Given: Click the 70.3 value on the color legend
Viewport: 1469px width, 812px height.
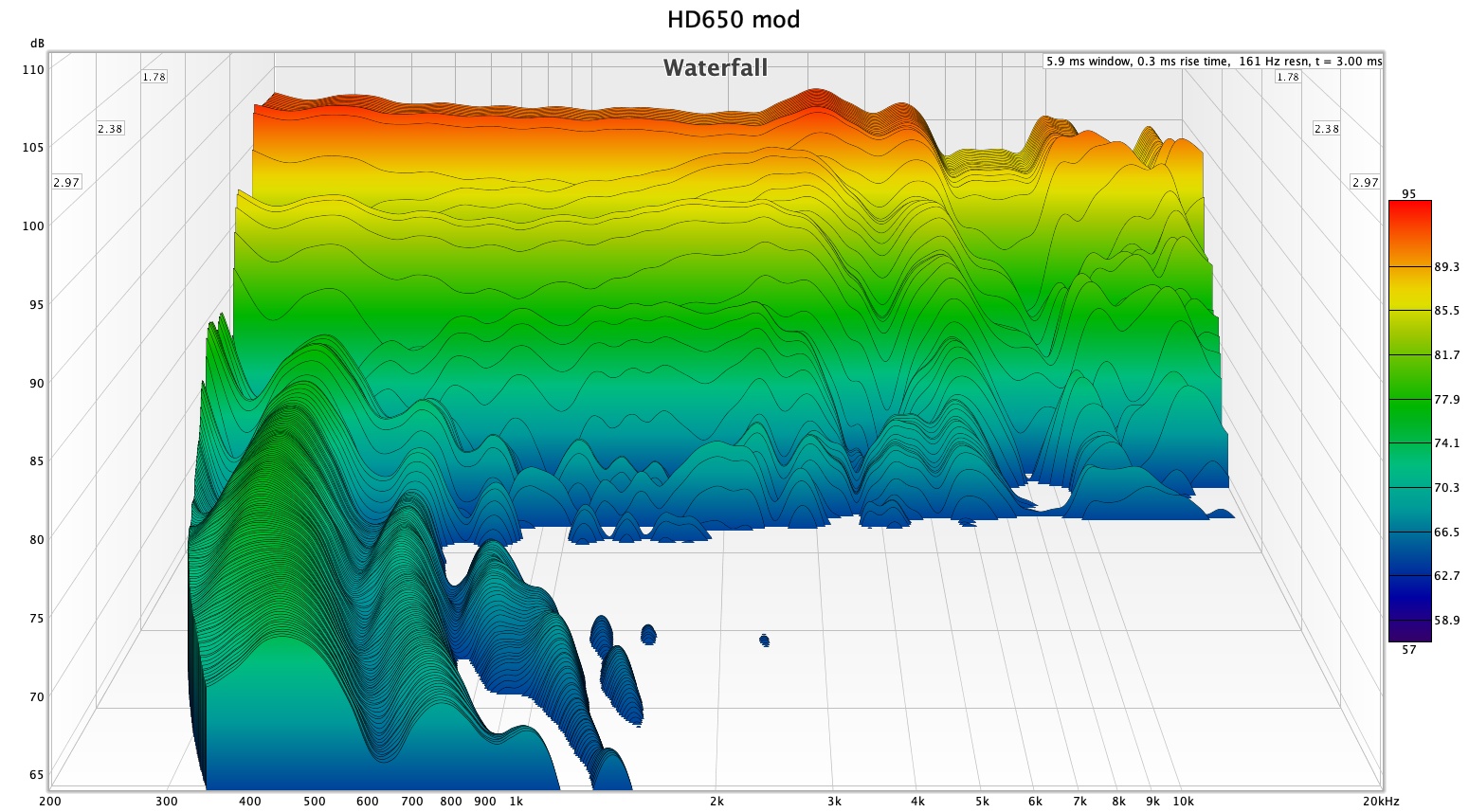Looking at the screenshot, I should pyautogui.click(x=1446, y=488).
